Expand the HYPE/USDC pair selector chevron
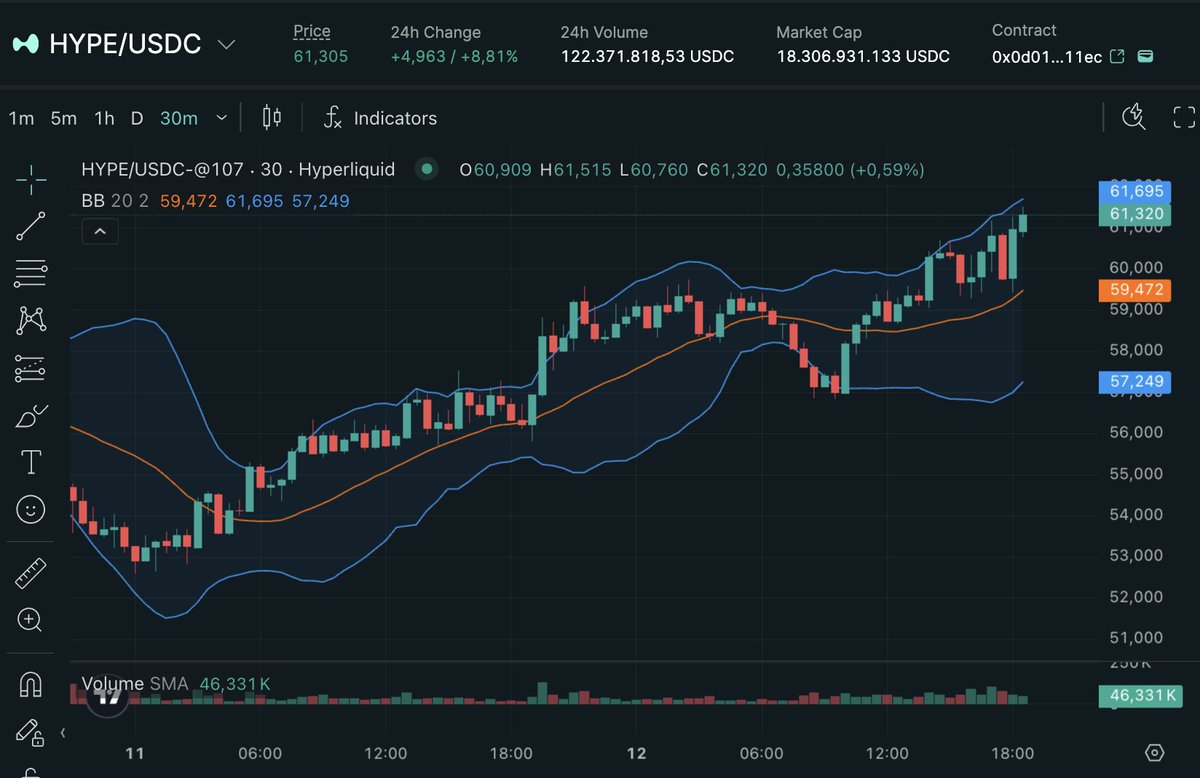Screen dimensions: 1200x778 227,45
